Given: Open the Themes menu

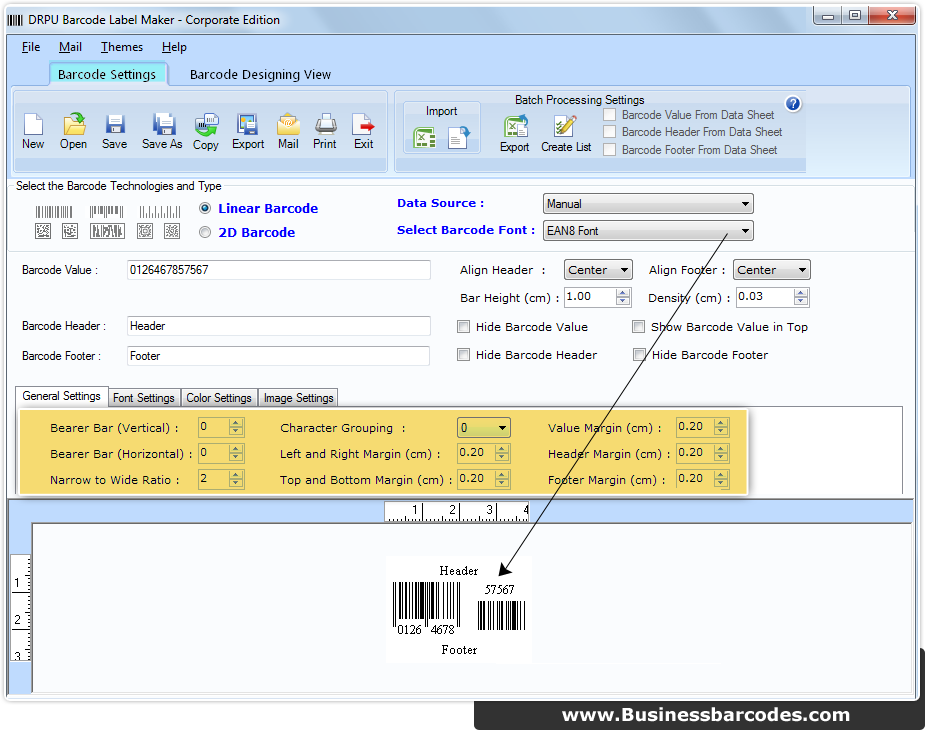Looking at the screenshot, I should [x=122, y=47].
